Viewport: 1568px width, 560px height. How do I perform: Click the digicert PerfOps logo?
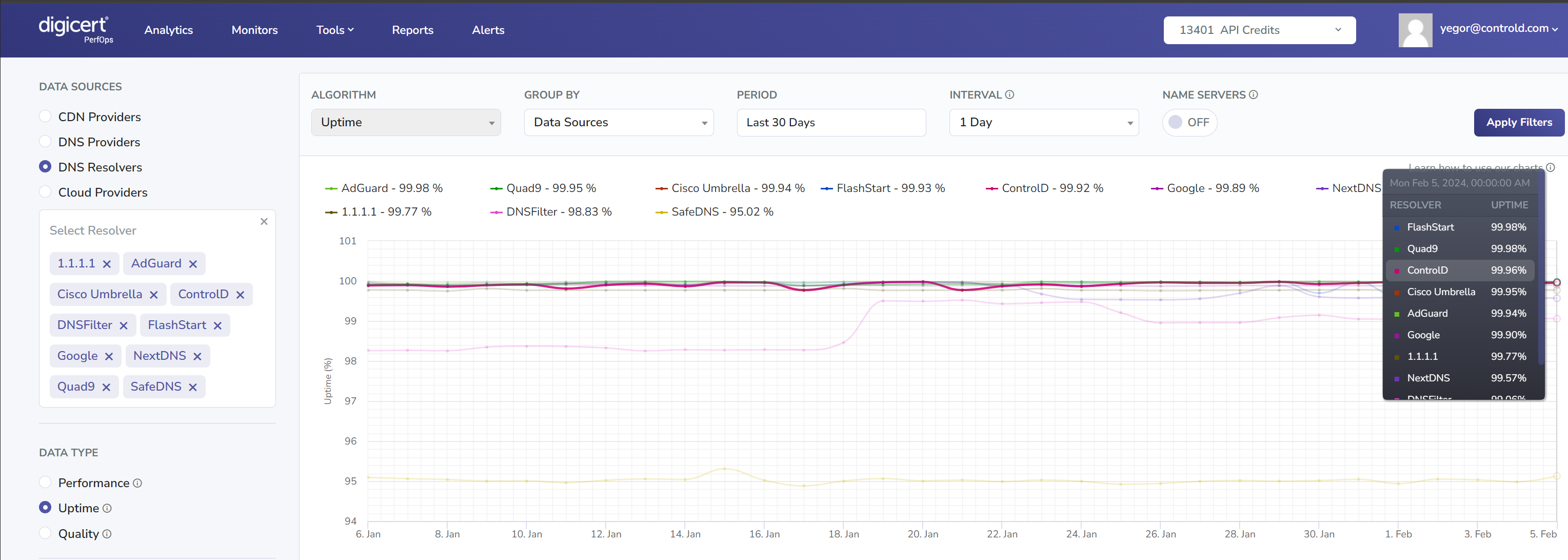click(x=75, y=29)
